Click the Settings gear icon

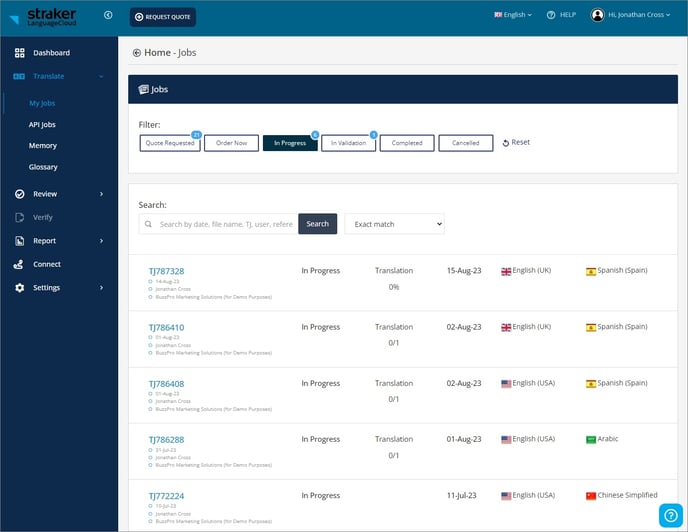tap(20, 288)
